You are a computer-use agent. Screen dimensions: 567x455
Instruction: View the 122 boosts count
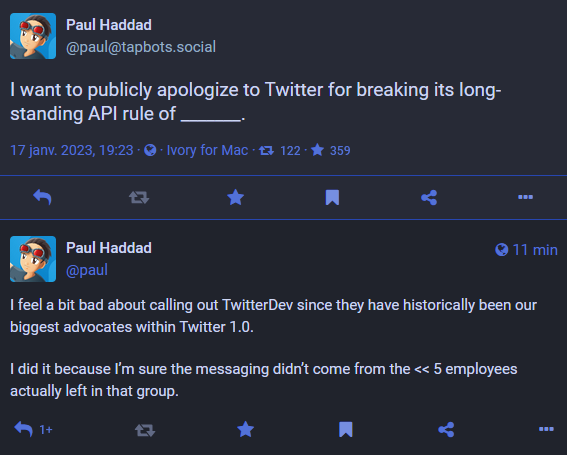coord(280,150)
